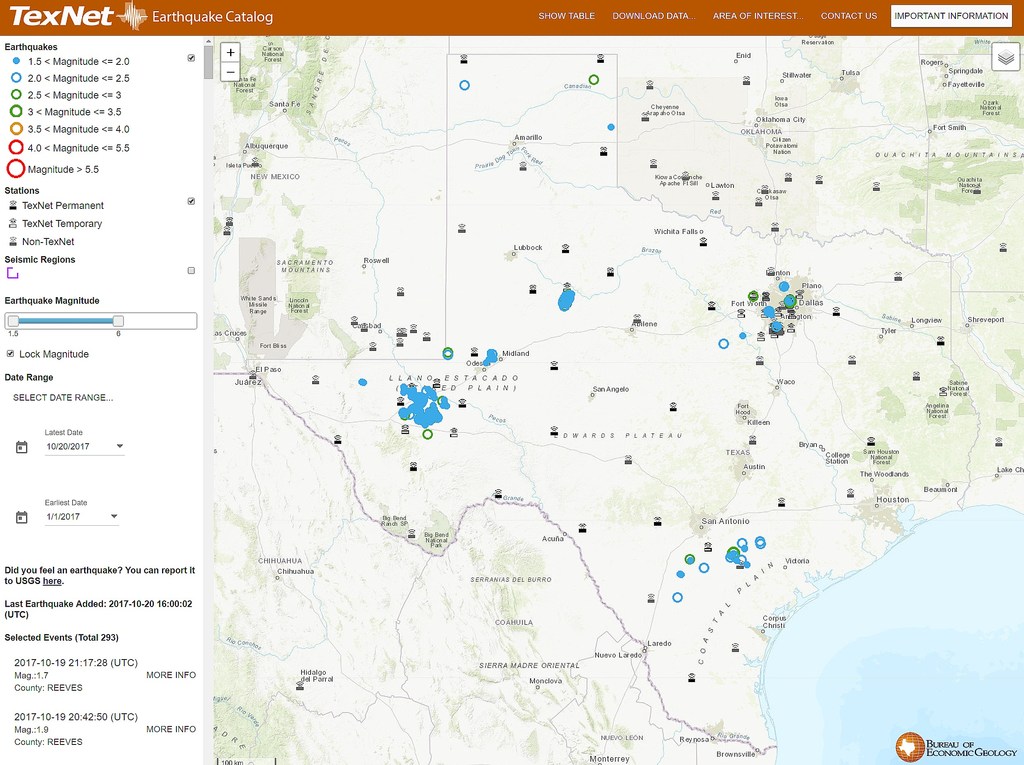The height and width of the screenshot is (765, 1024).
Task: Open the Download Data menu item
Action: tap(654, 16)
